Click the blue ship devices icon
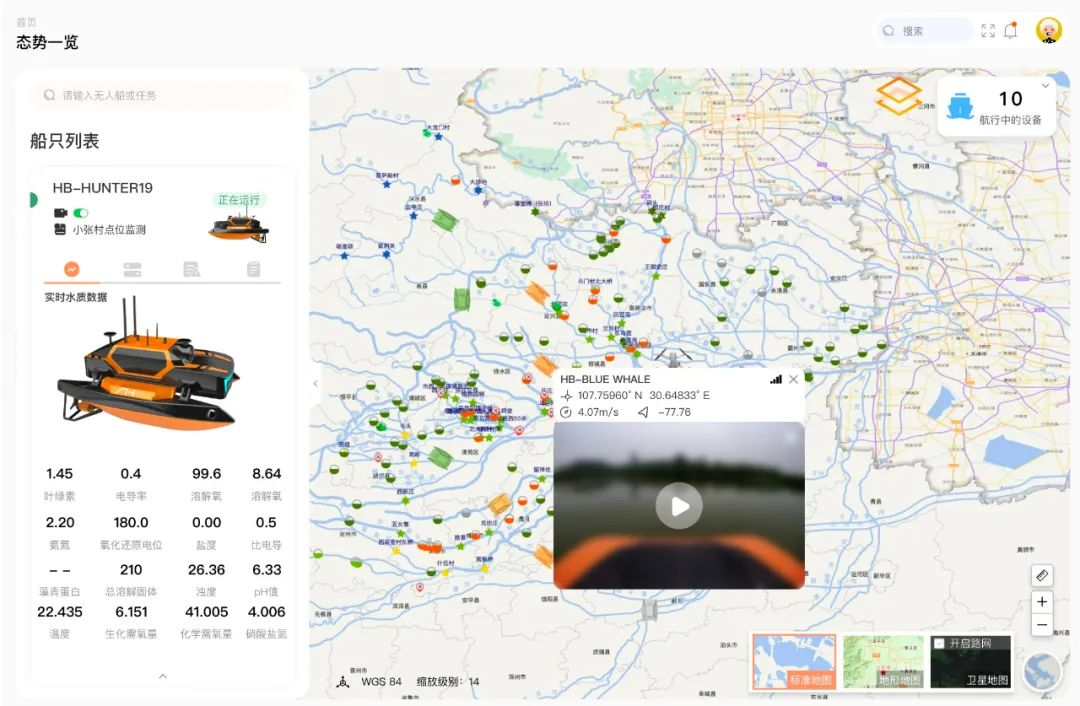This screenshot has width=1080, height=706. pyautogui.click(x=960, y=106)
